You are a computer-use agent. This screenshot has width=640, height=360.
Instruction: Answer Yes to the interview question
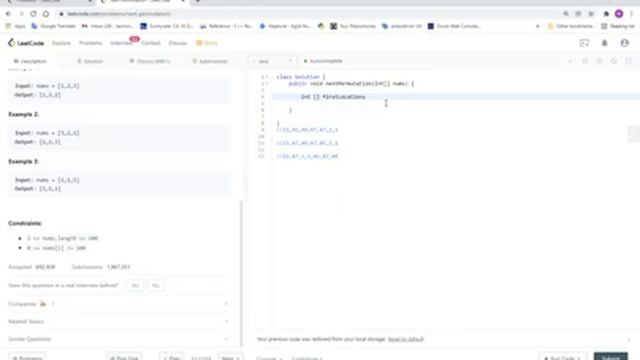[135, 285]
